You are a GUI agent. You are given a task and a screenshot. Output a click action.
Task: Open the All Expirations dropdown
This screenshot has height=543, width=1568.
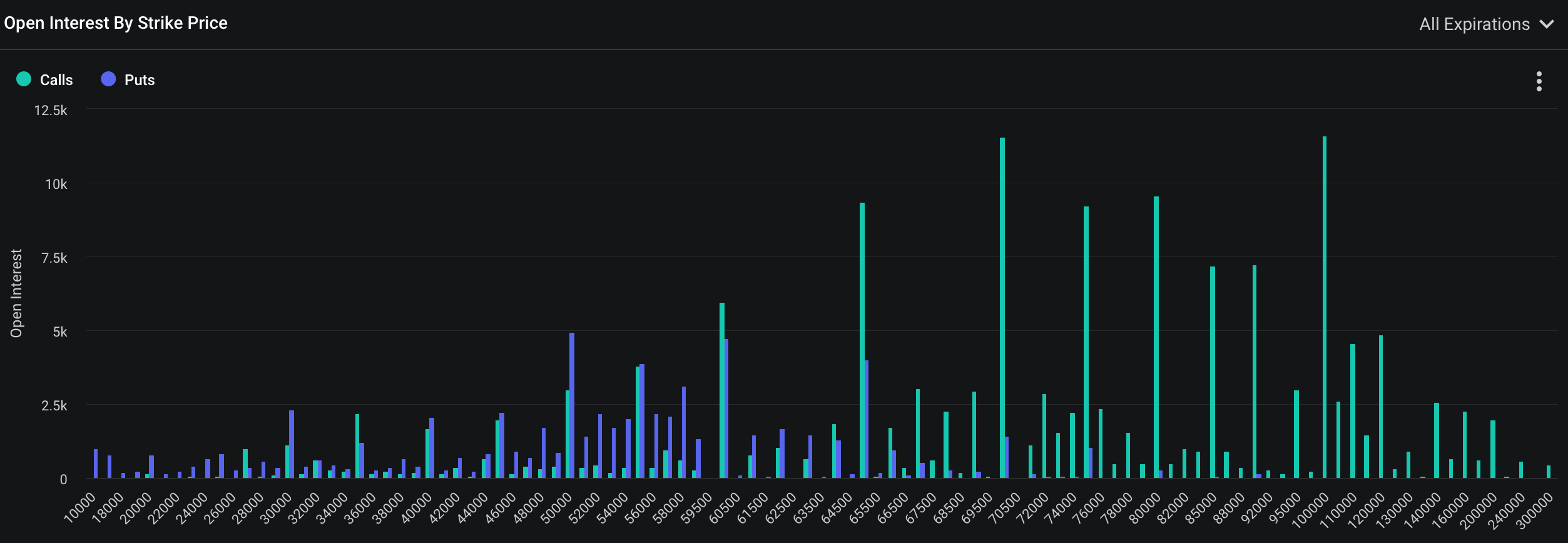pos(1486,24)
